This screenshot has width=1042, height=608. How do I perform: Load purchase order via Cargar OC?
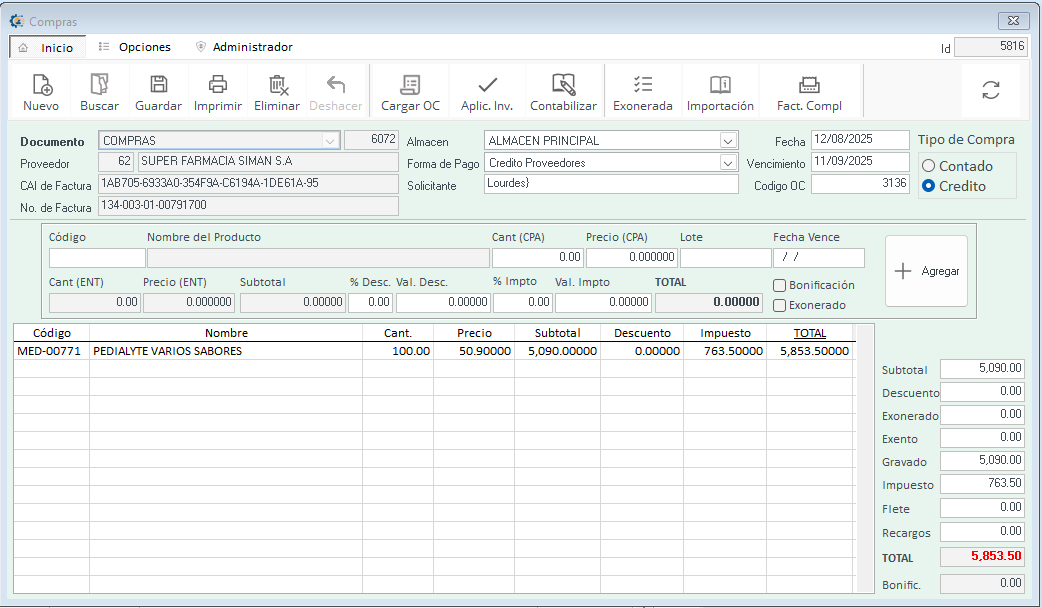click(x=410, y=86)
